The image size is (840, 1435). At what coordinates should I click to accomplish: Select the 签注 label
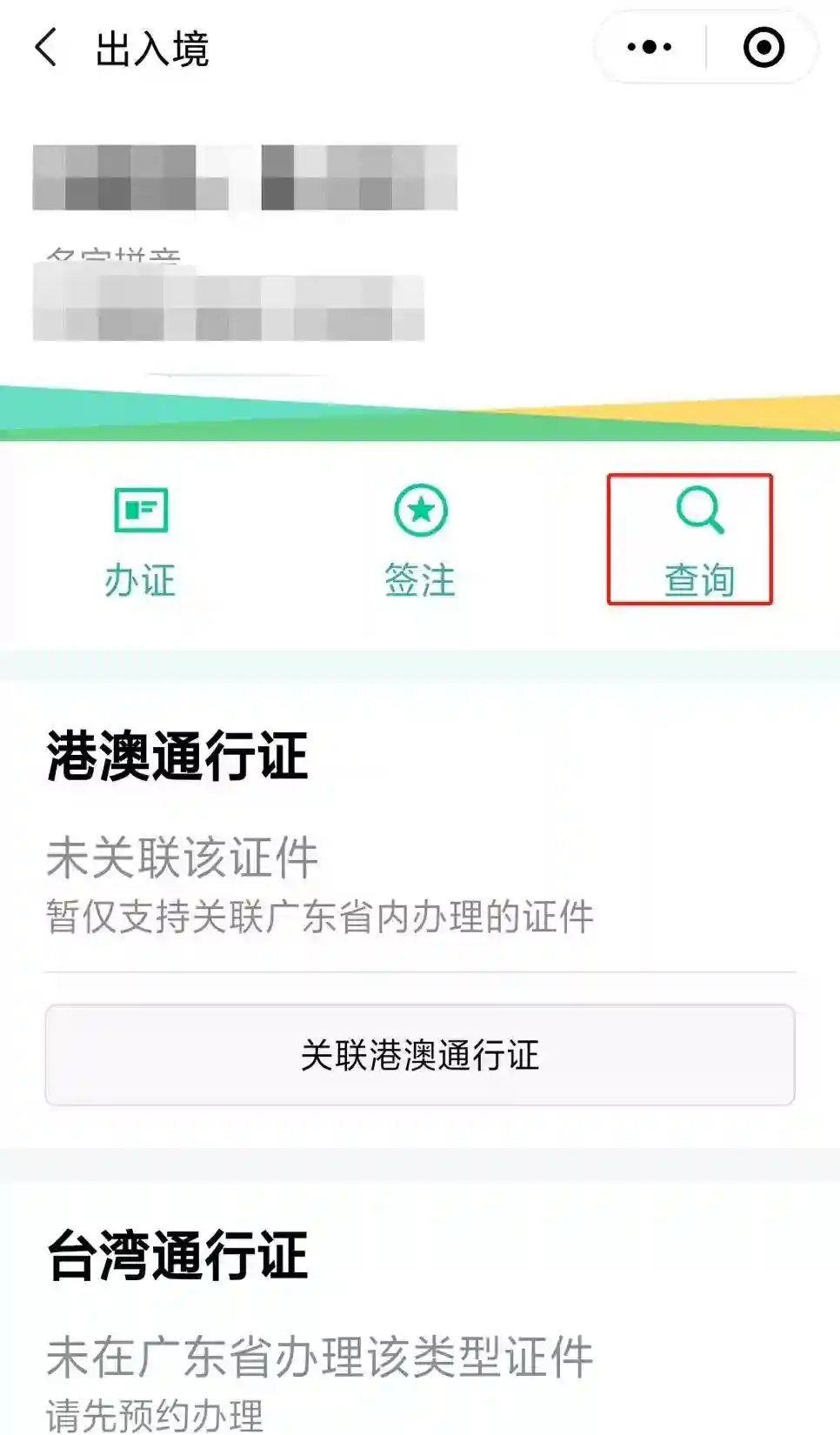[420, 580]
